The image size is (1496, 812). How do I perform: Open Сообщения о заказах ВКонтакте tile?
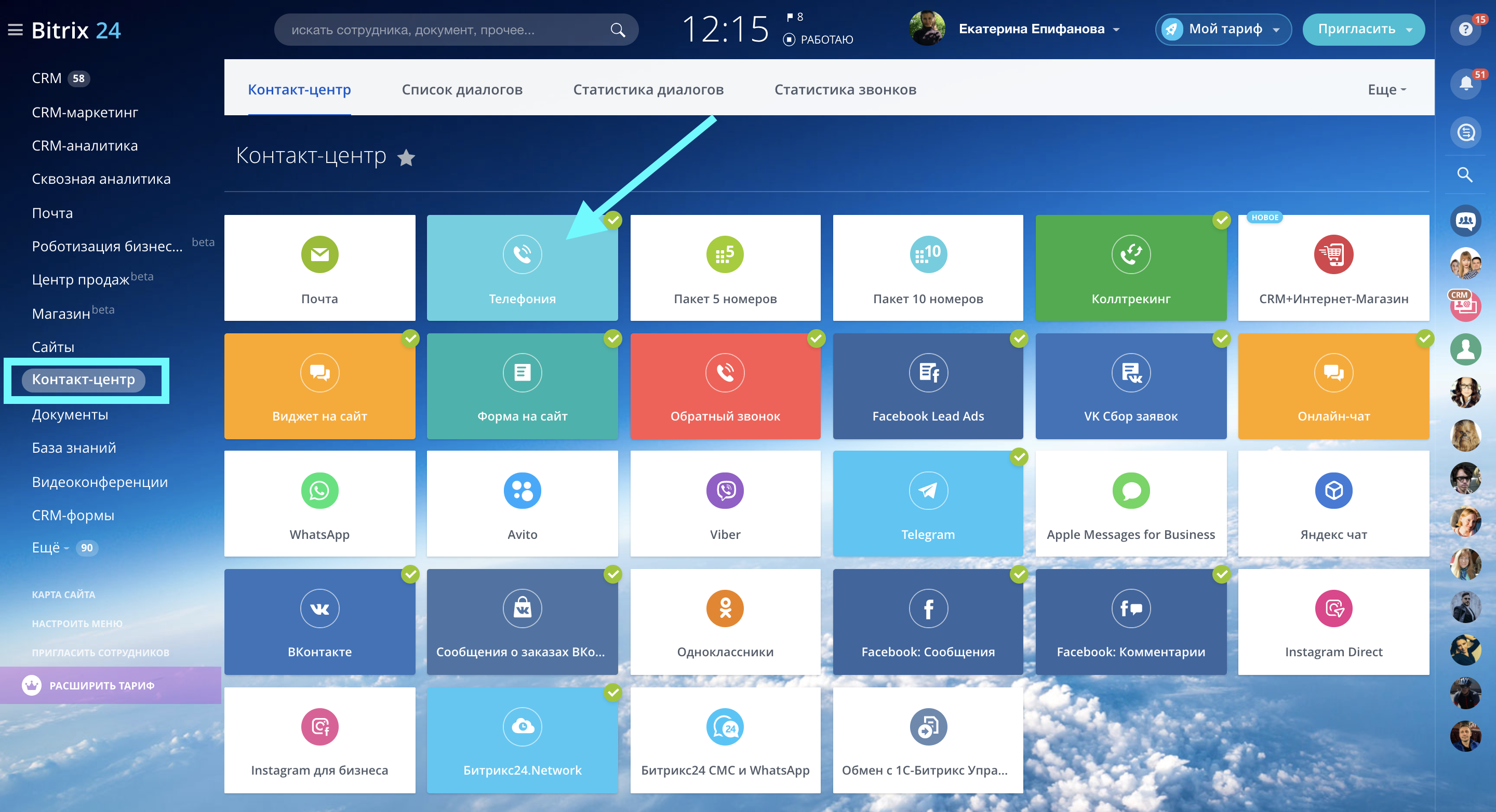[x=522, y=621]
